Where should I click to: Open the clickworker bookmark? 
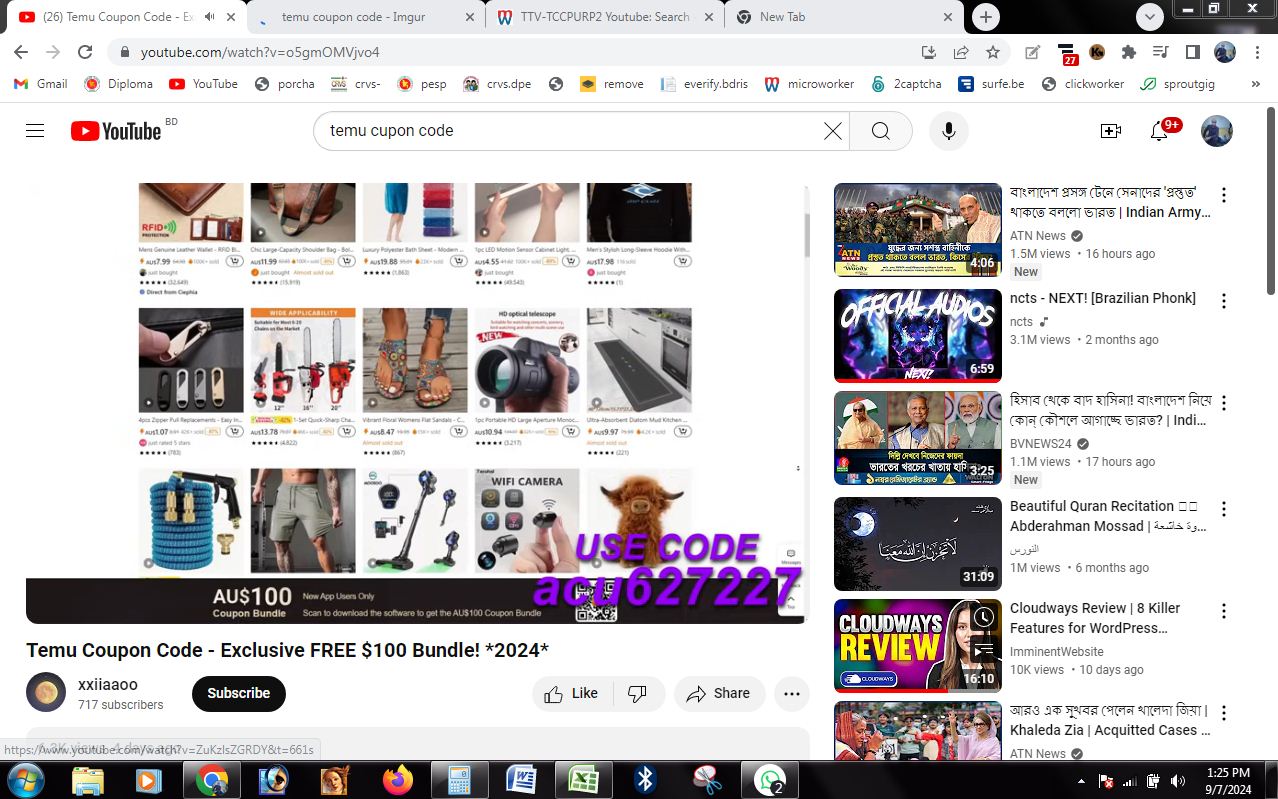click(1082, 84)
